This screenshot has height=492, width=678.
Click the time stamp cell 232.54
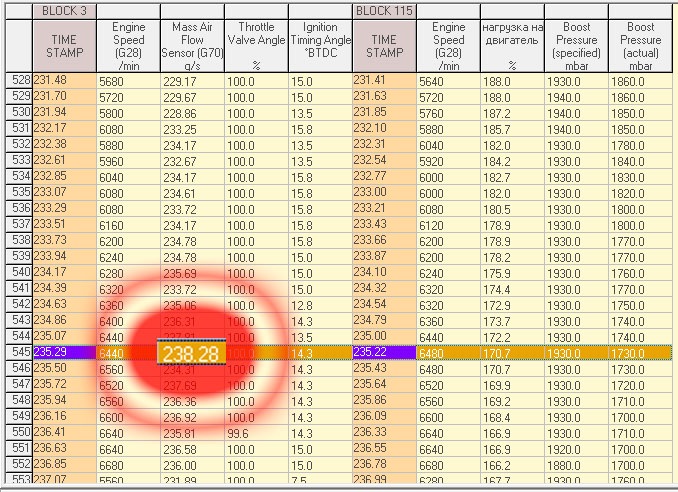384,161
